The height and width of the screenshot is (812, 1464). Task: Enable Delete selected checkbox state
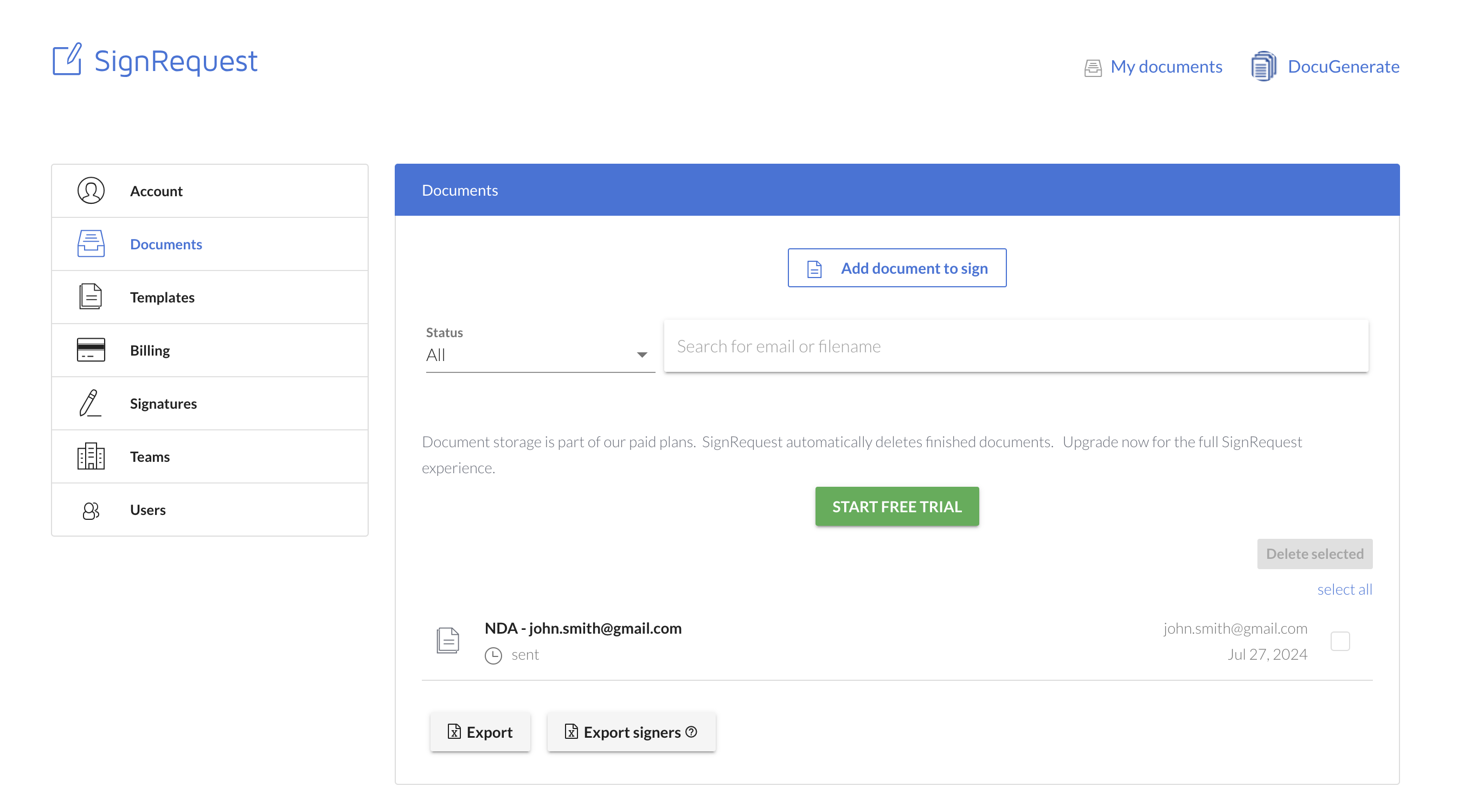(1341, 641)
